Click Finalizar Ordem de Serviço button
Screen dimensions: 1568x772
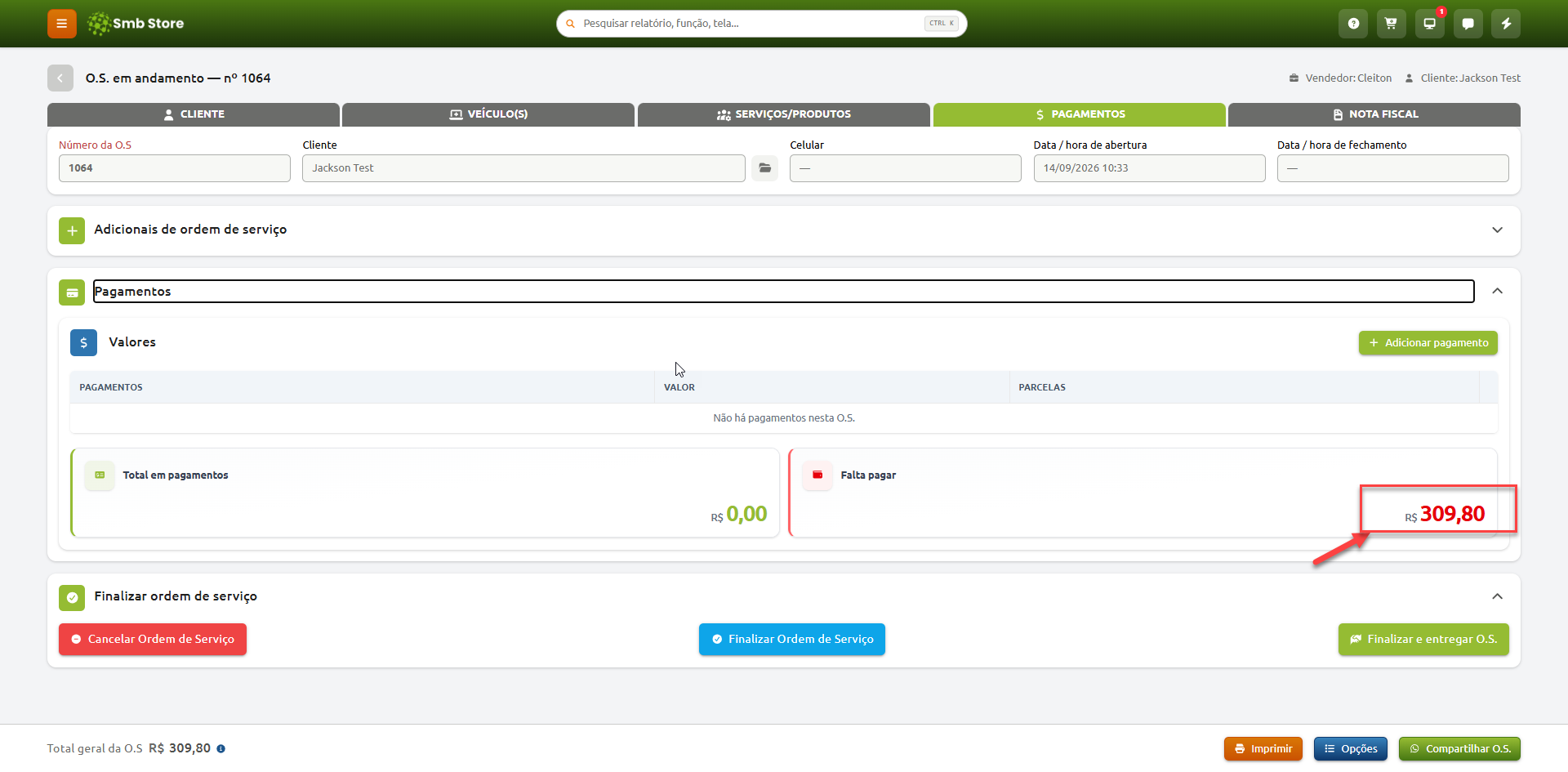[x=792, y=640]
